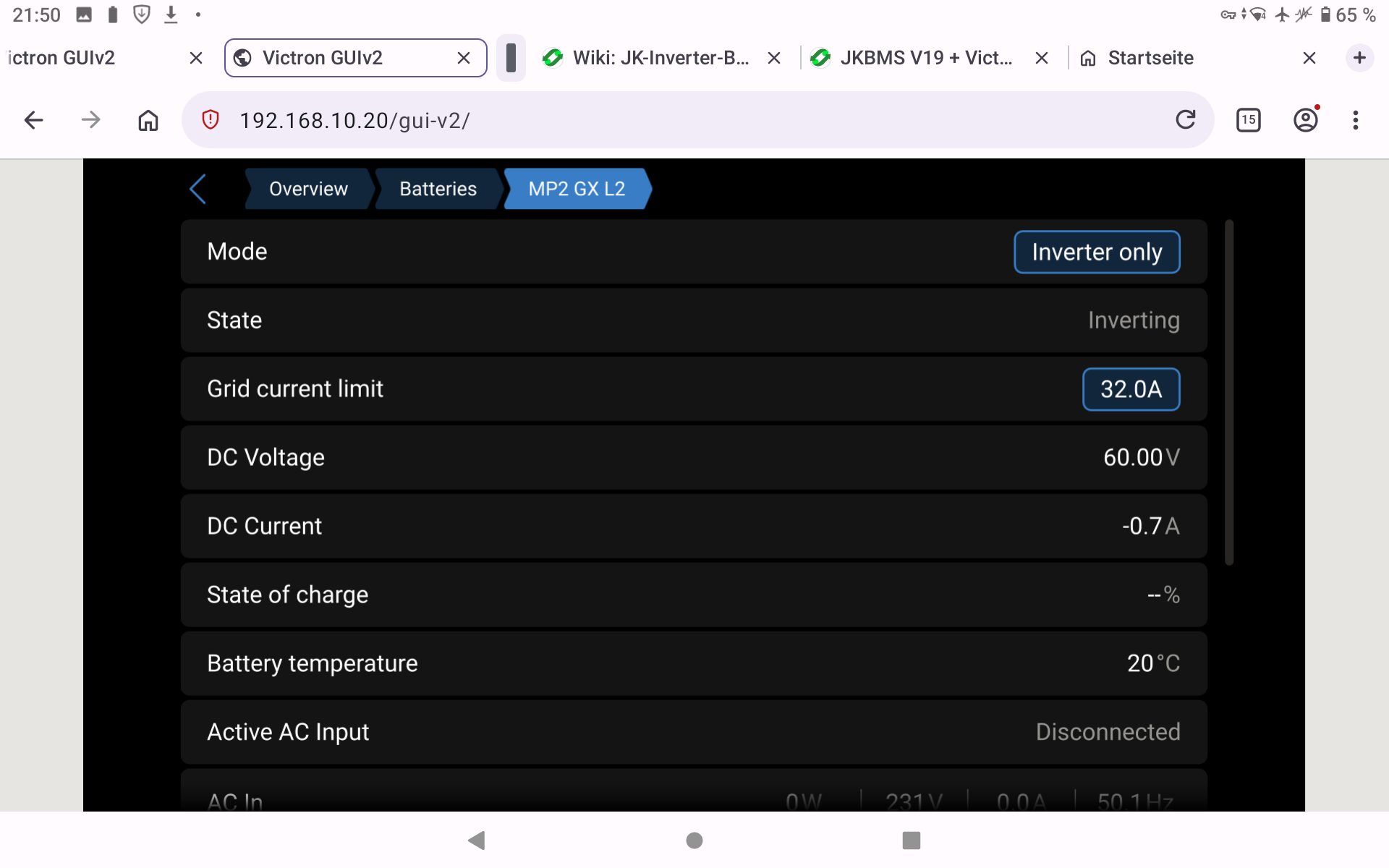Select the Overview breadcrumb
1389x868 pixels.
pos(308,189)
